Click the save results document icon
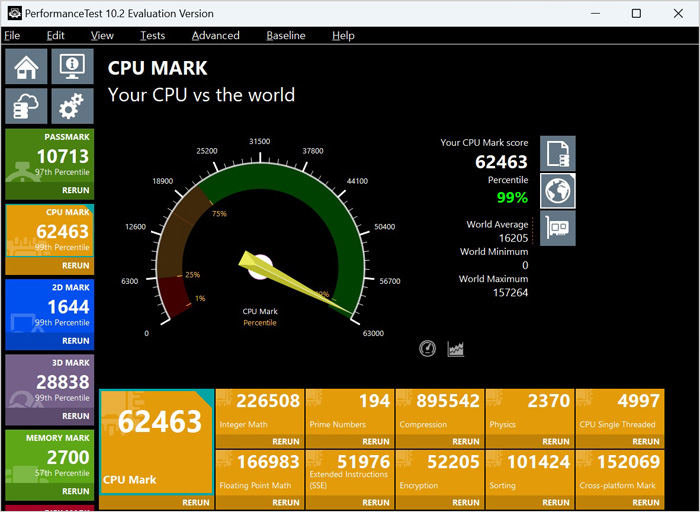Viewport: 700px width, 512px height. point(558,154)
